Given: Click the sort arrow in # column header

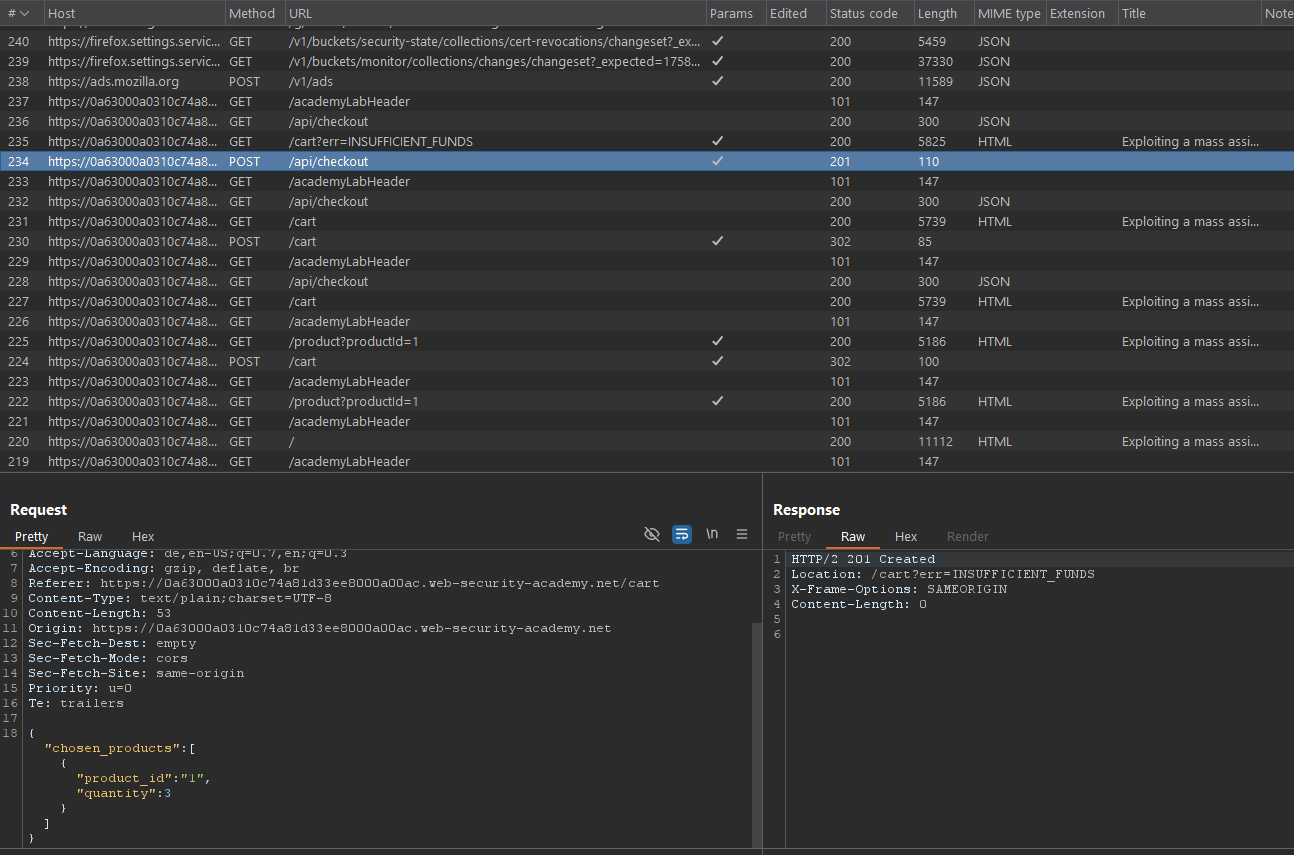Looking at the screenshot, I should pyautogui.click(x=24, y=14).
